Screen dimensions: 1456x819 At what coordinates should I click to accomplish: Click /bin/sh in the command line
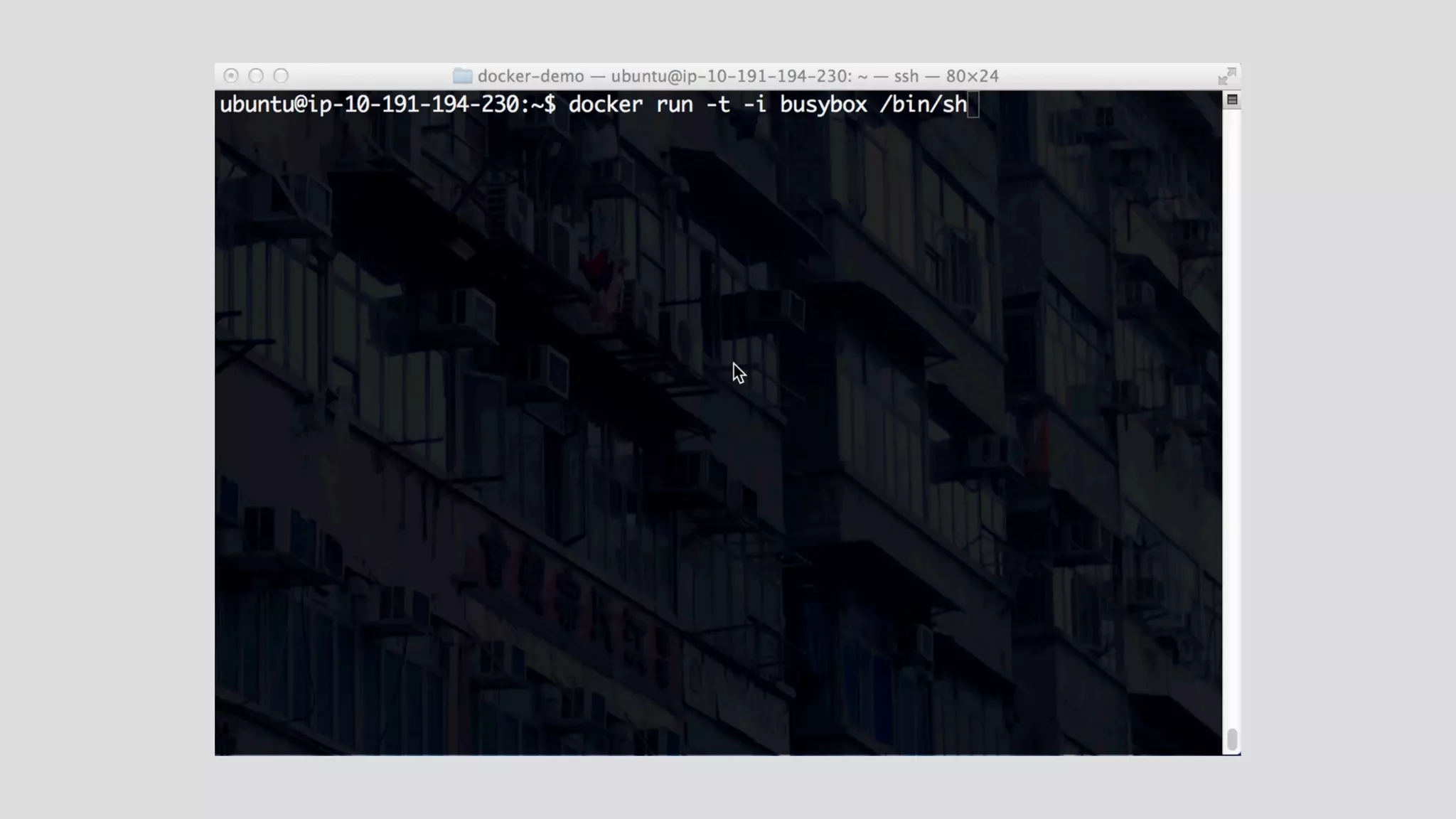pyautogui.click(x=923, y=105)
